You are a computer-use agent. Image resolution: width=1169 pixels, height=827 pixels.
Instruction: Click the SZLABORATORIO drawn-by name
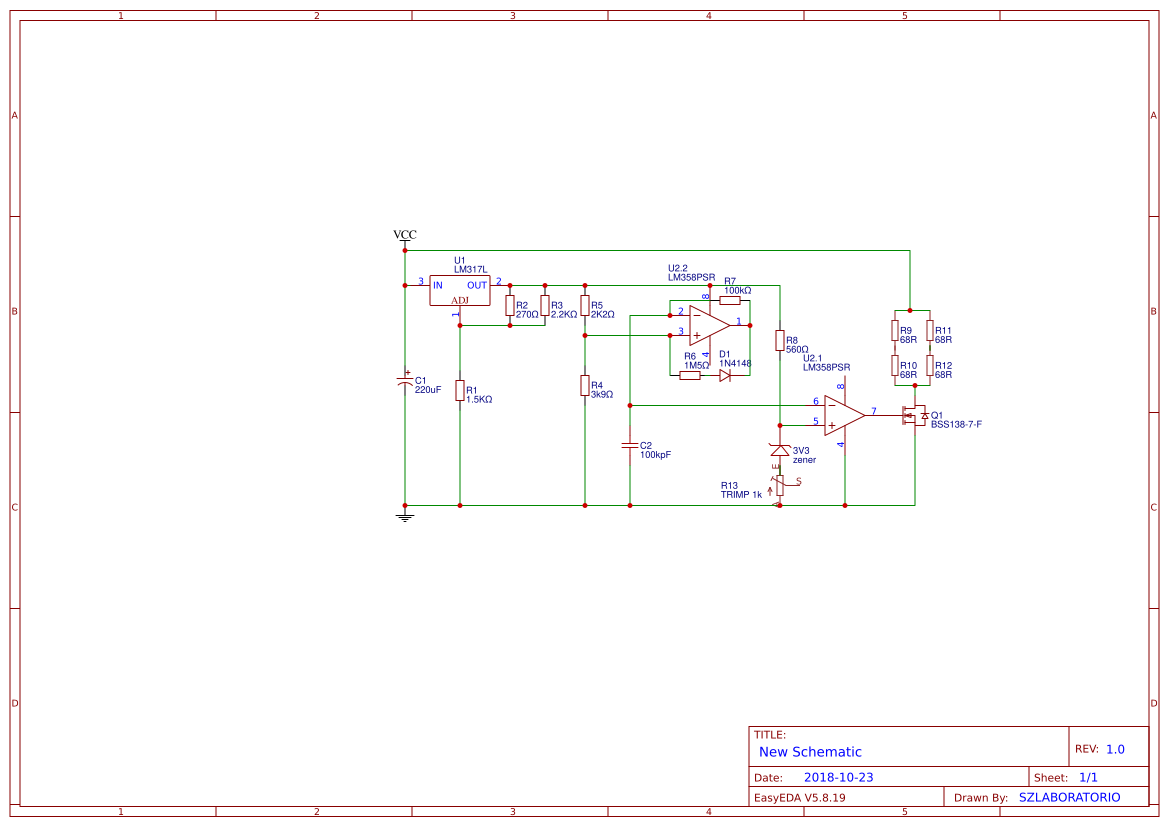[1069, 797]
